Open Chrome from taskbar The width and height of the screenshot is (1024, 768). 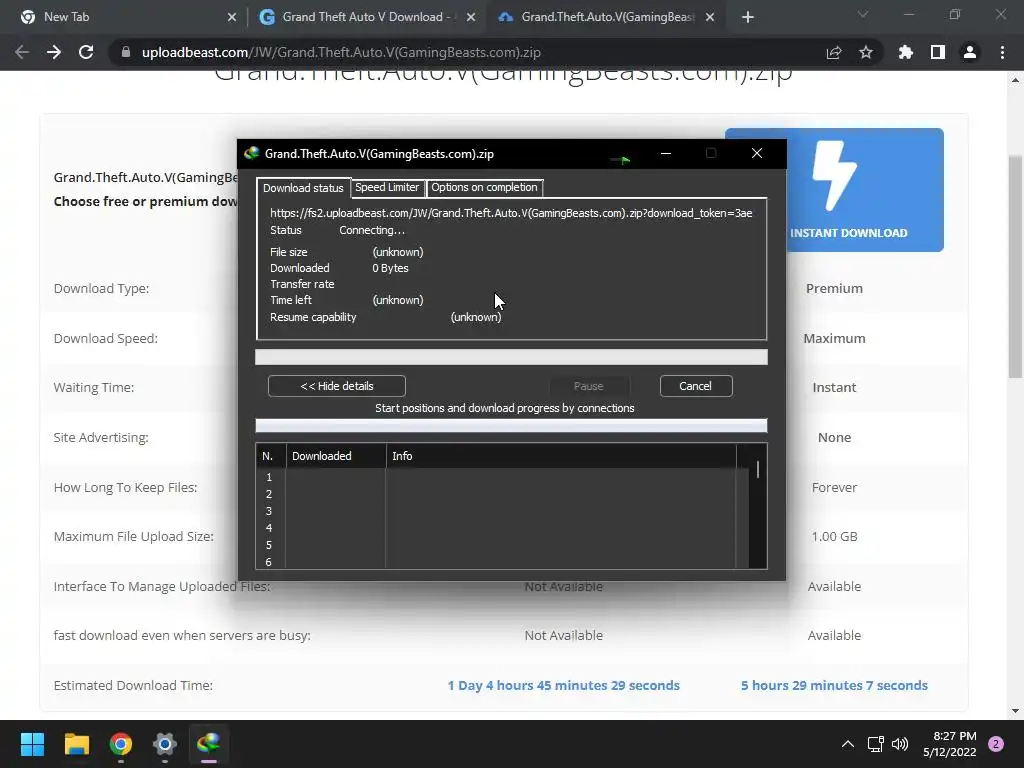(x=121, y=744)
